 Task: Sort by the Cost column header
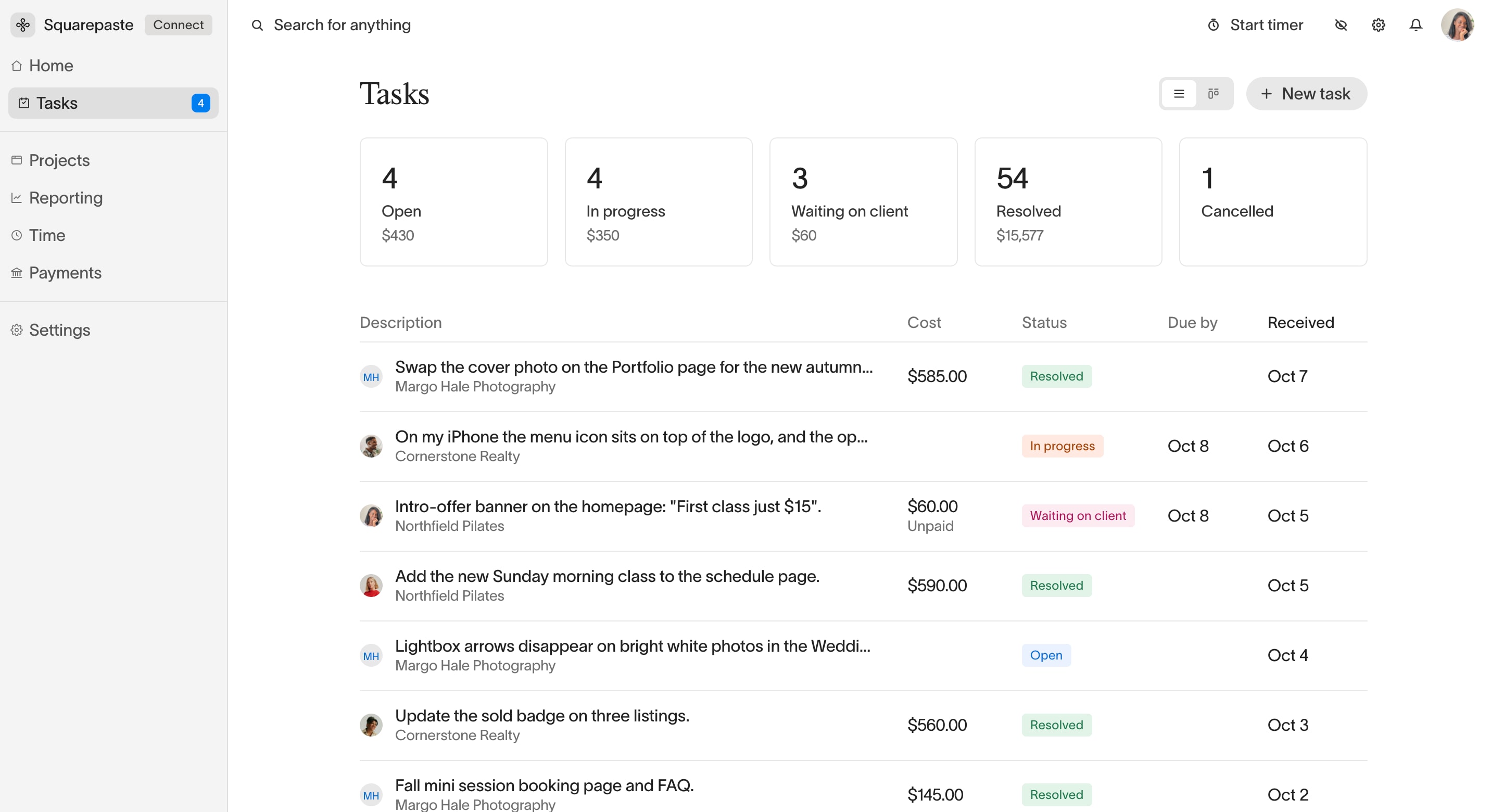pyautogui.click(x=925, y=322)
